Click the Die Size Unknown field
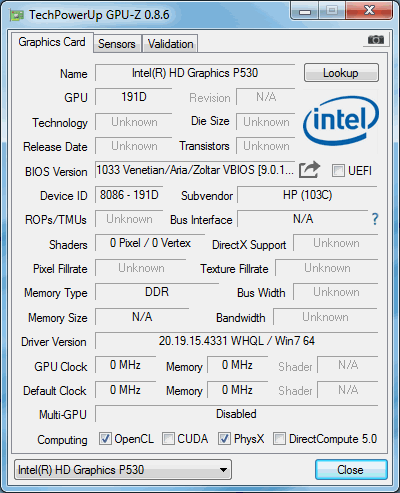This screenshot has width=400, height=493. coord(266,122)
